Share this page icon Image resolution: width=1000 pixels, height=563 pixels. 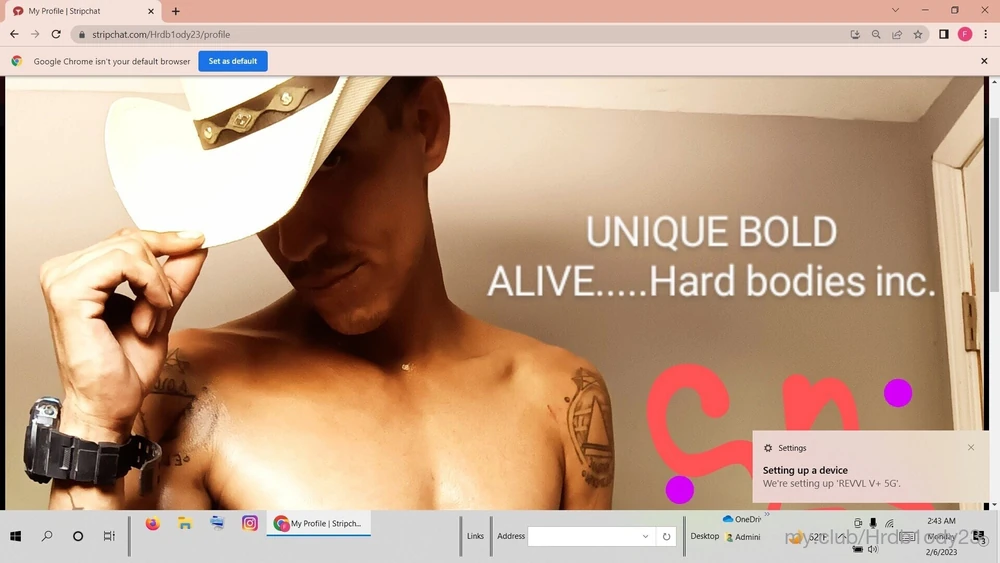897,34
